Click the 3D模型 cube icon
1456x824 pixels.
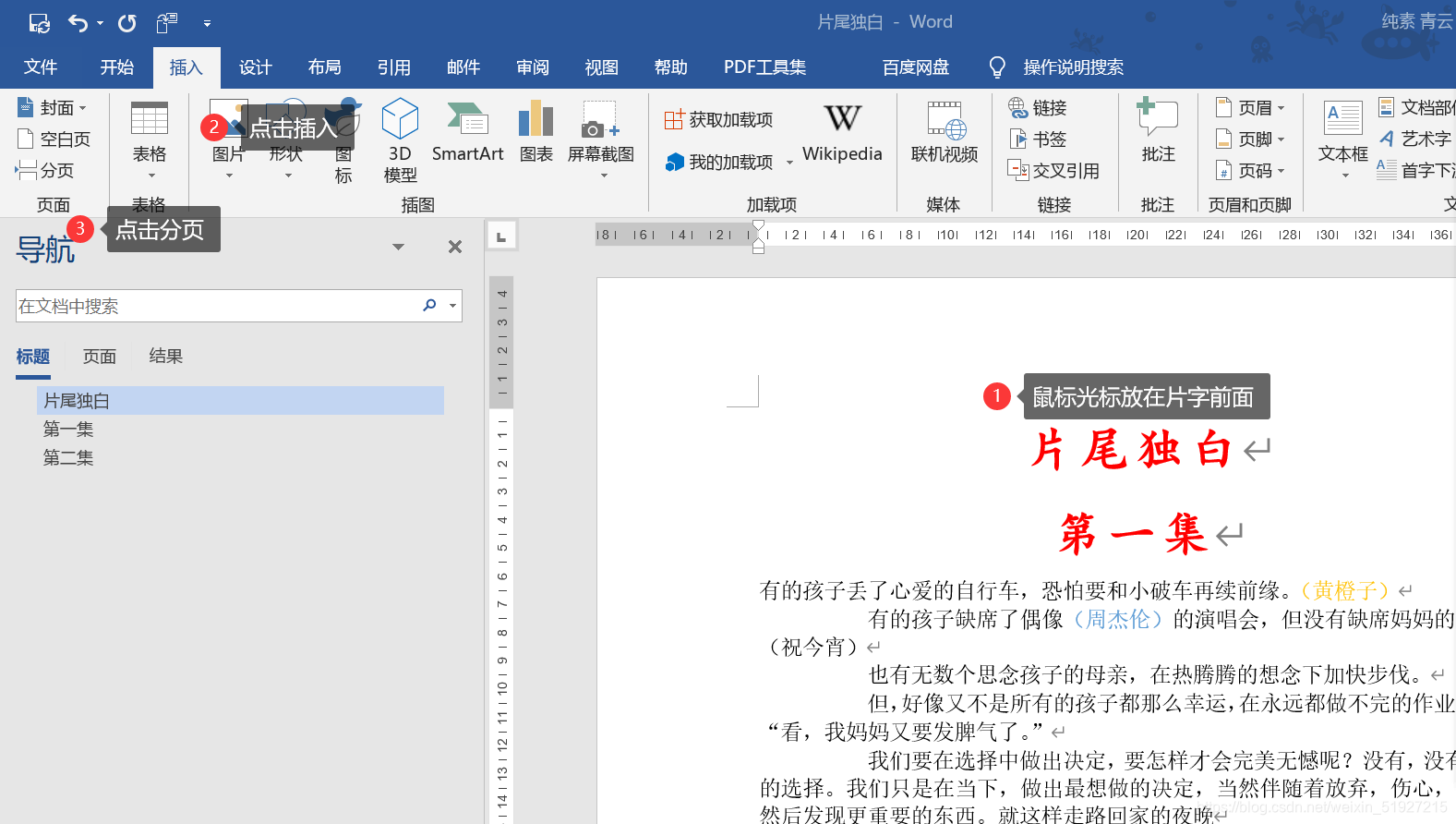click(400, 118)
